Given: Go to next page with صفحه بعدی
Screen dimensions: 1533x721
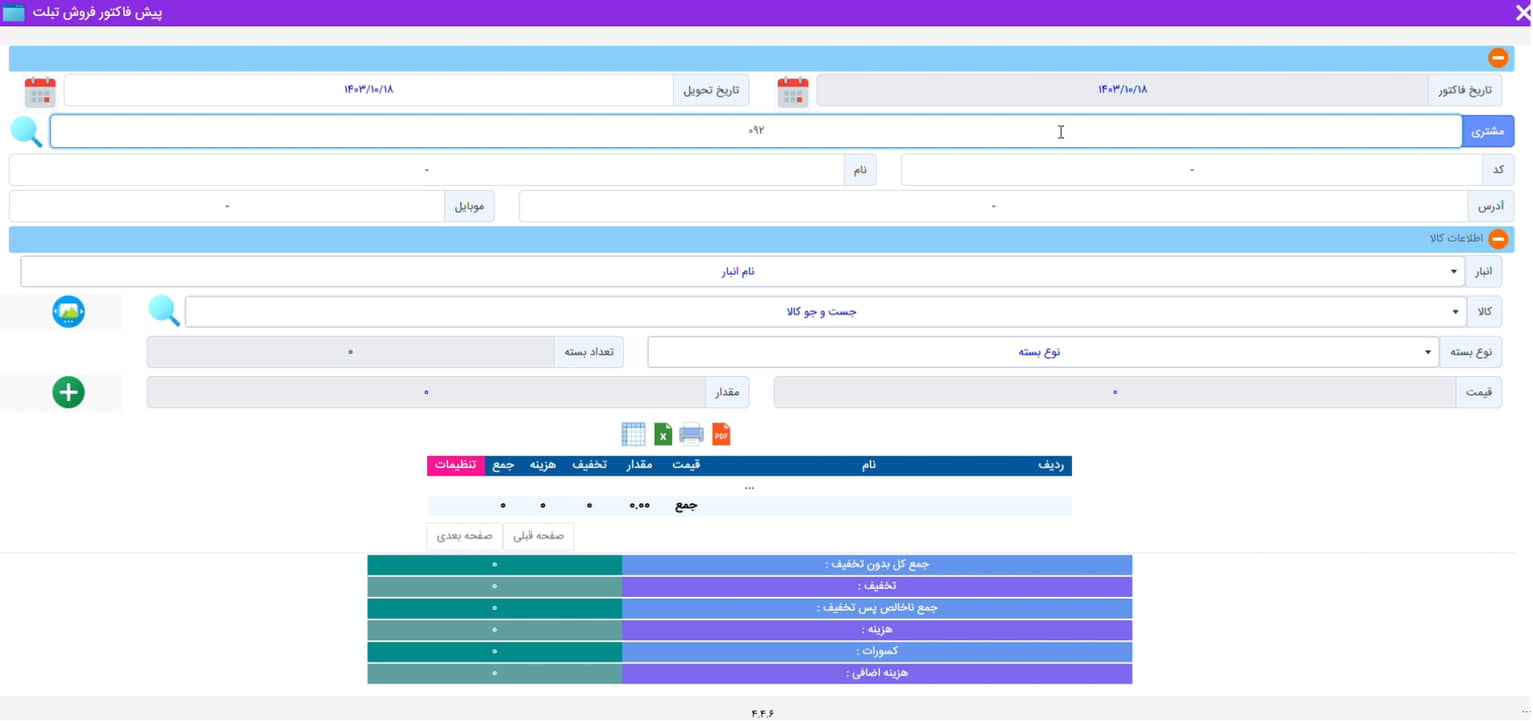Looking at the screenshot, I should pyautogui.click(x=464, y=536).
